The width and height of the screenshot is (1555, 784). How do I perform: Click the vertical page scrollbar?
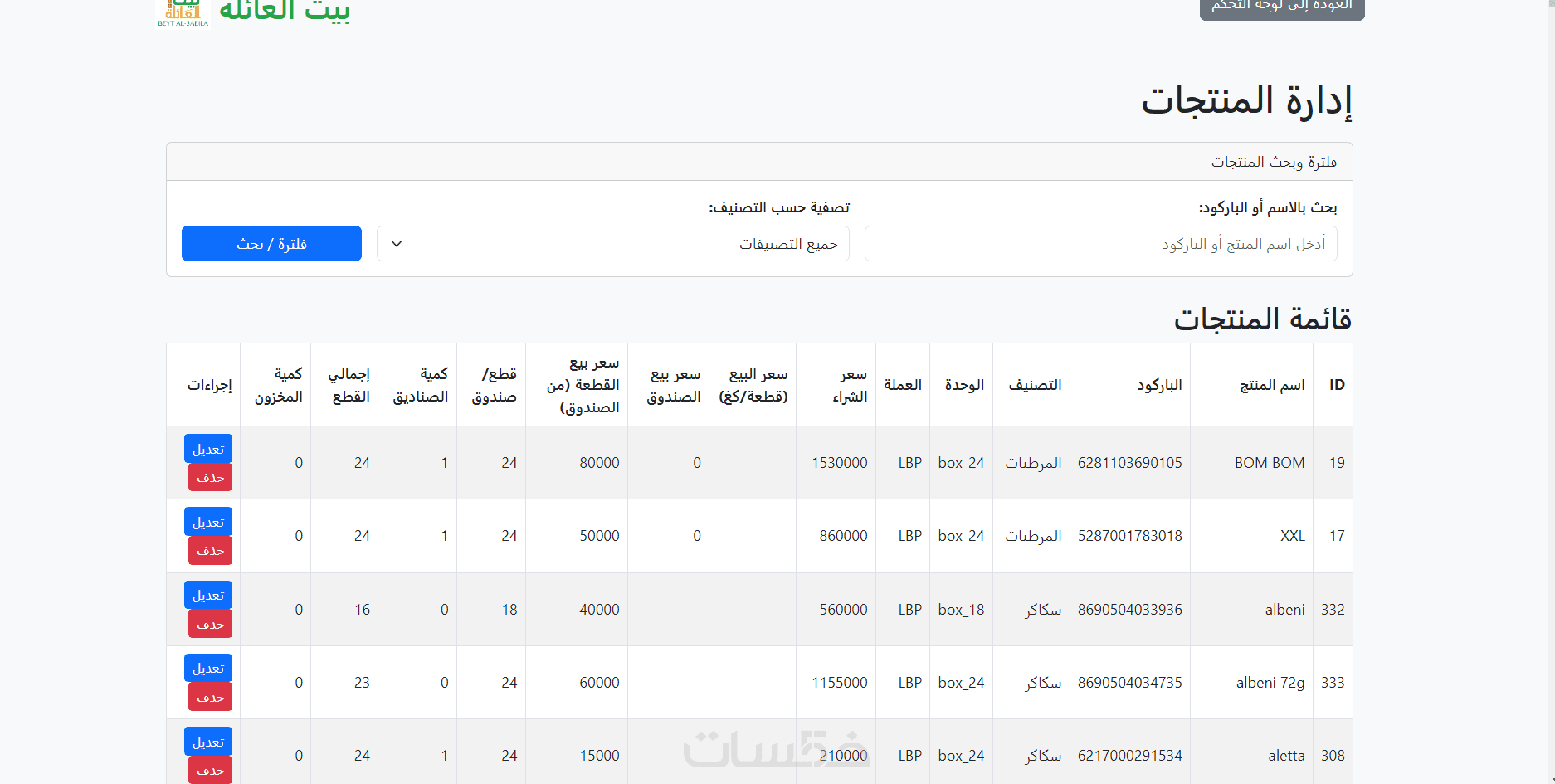coord(1550,392)
